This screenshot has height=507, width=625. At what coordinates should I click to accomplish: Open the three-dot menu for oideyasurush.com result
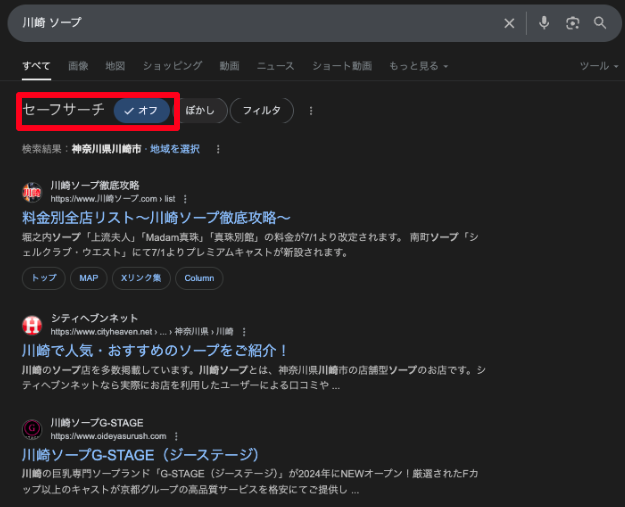click(176, 436)
